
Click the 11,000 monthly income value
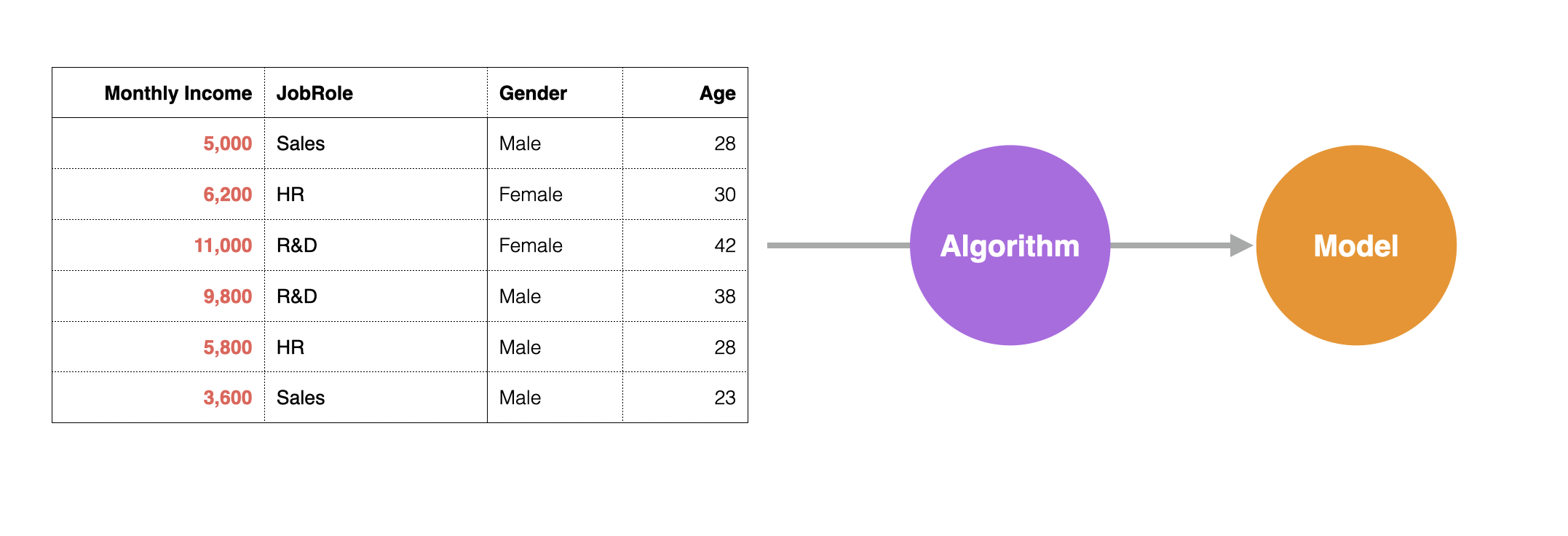click(223, 245)
